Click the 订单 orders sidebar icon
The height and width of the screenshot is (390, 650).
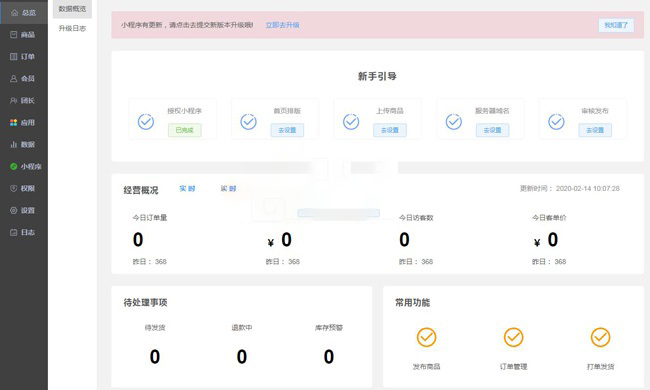point(14,57)
